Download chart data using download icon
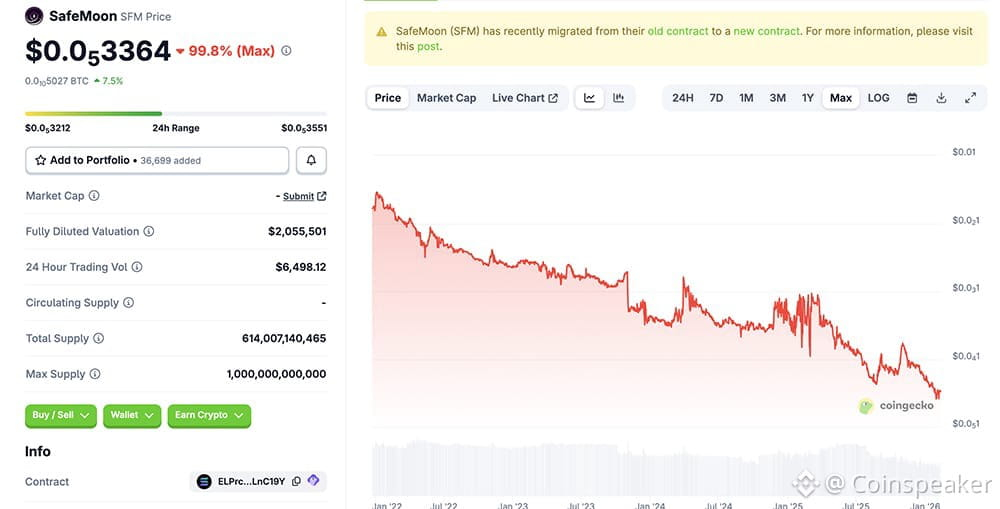 coord(941,98)
